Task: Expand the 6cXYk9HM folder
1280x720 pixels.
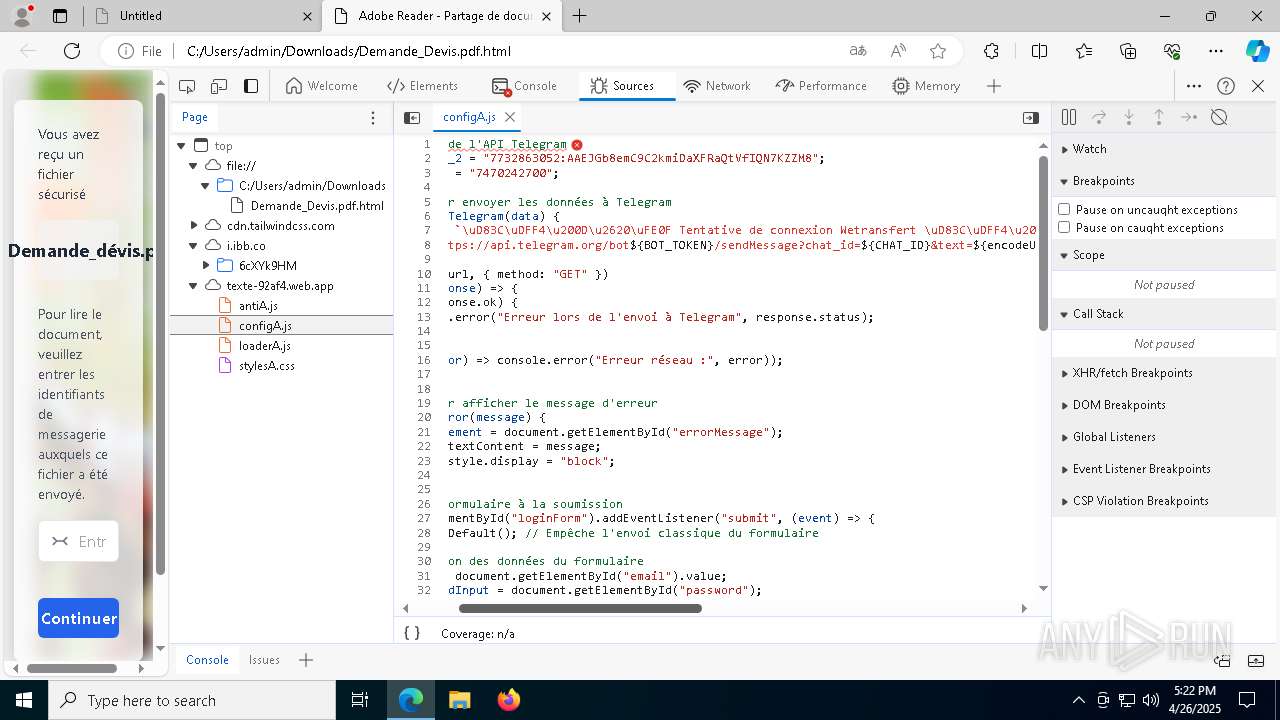Action: pos(205,266)
